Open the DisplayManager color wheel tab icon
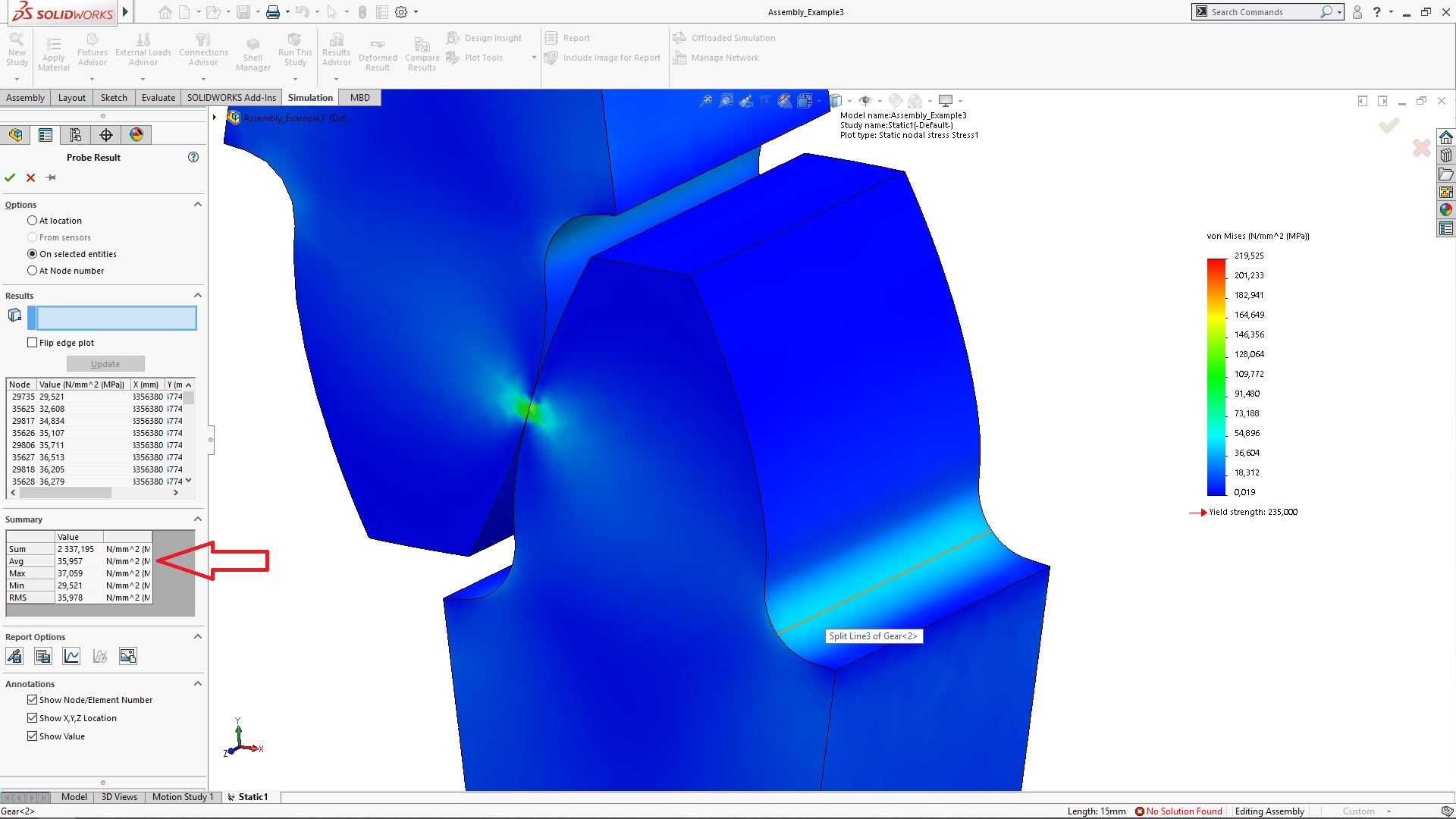This screenshot has width=1456, height=819. point(136,135)
